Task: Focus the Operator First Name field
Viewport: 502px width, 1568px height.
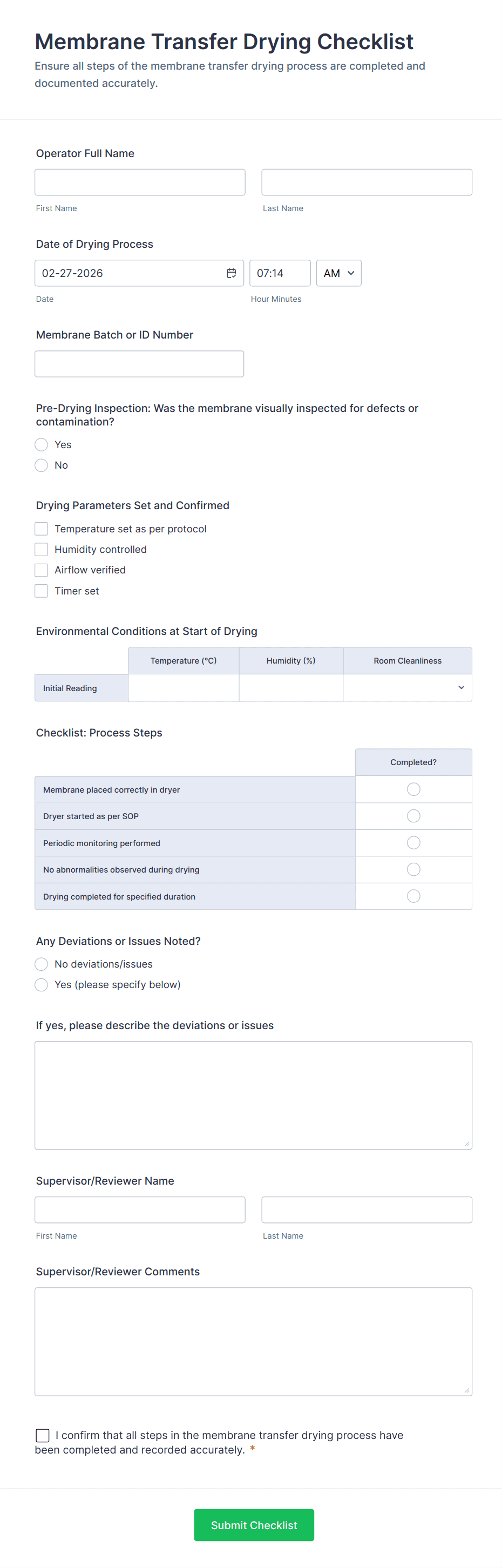Action: (x=140, y=183)
